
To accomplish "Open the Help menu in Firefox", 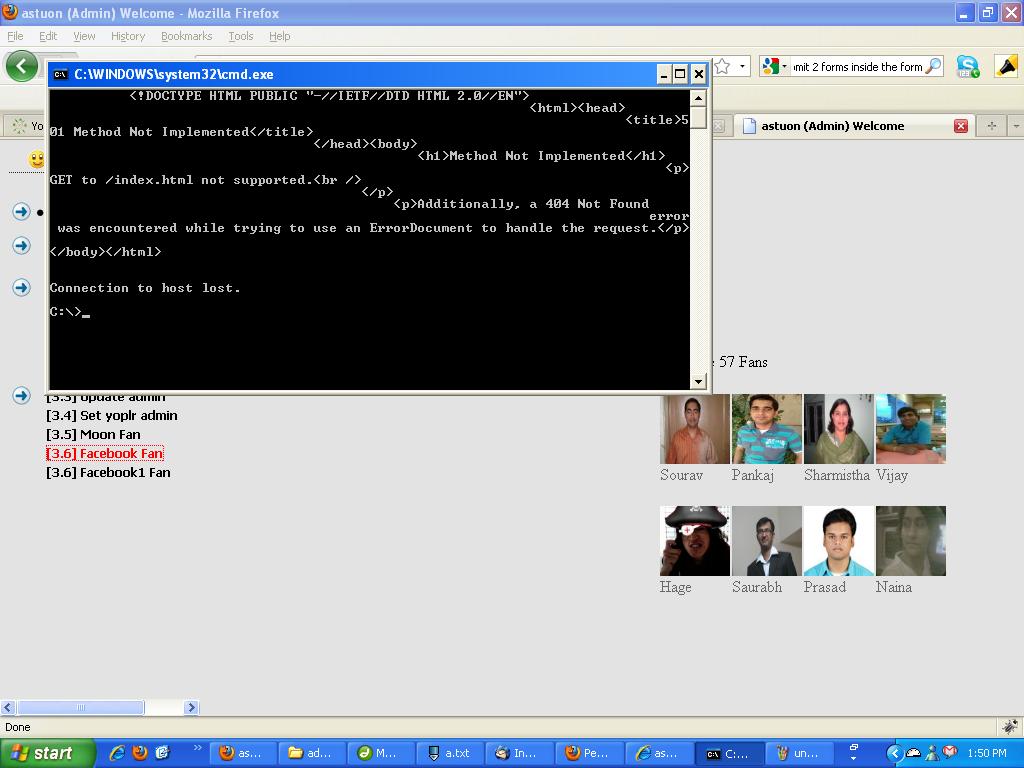I will (280, 36).
